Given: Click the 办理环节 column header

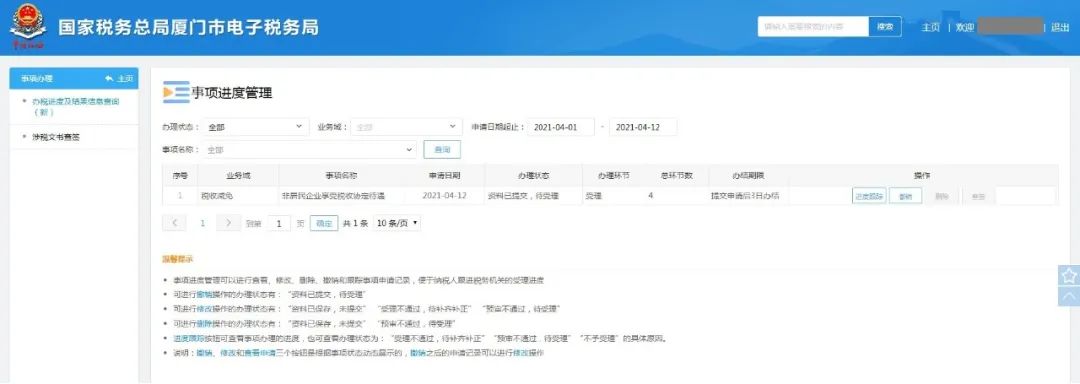Looking at the screenshot, I should [613, 175].
